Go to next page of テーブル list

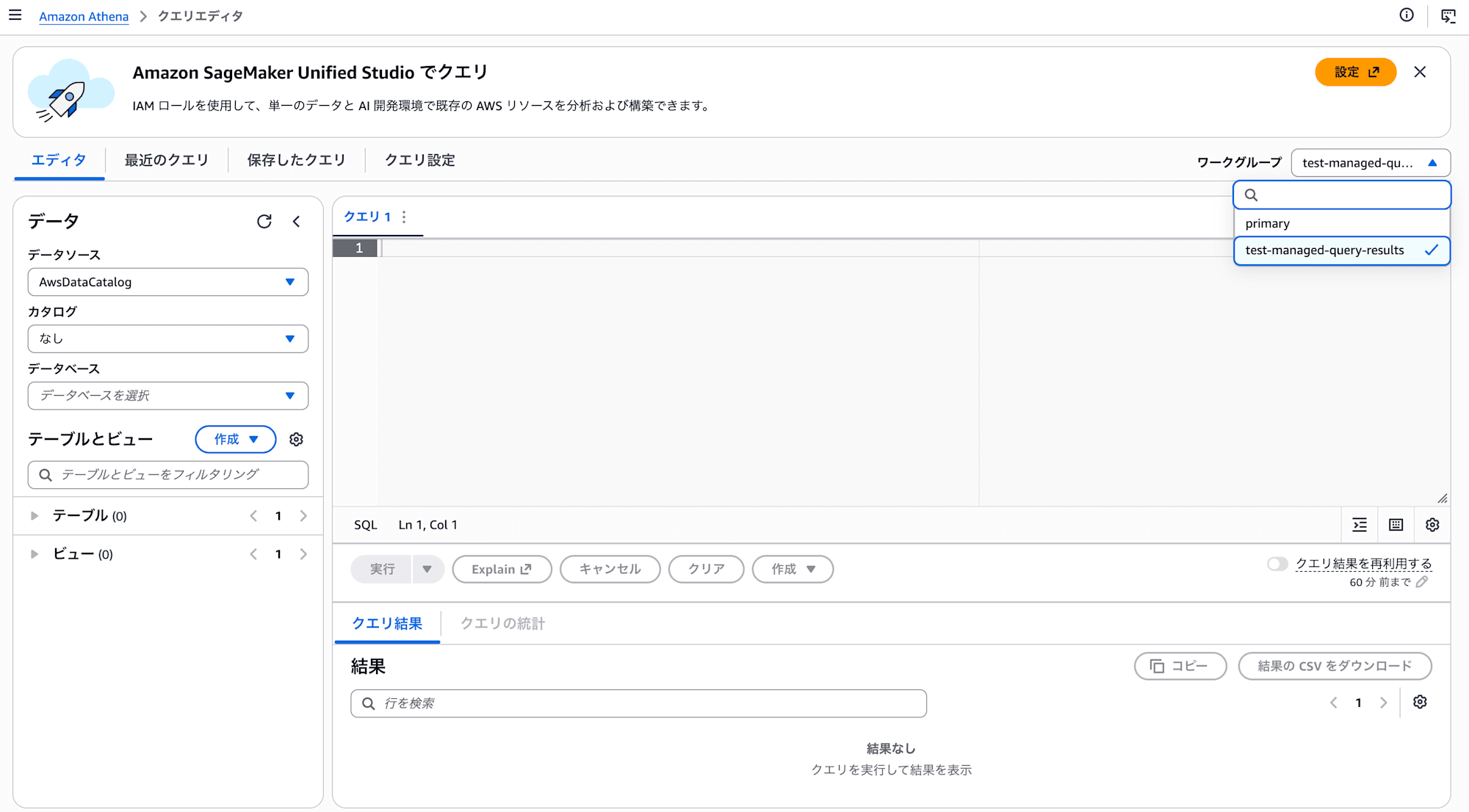303,516
